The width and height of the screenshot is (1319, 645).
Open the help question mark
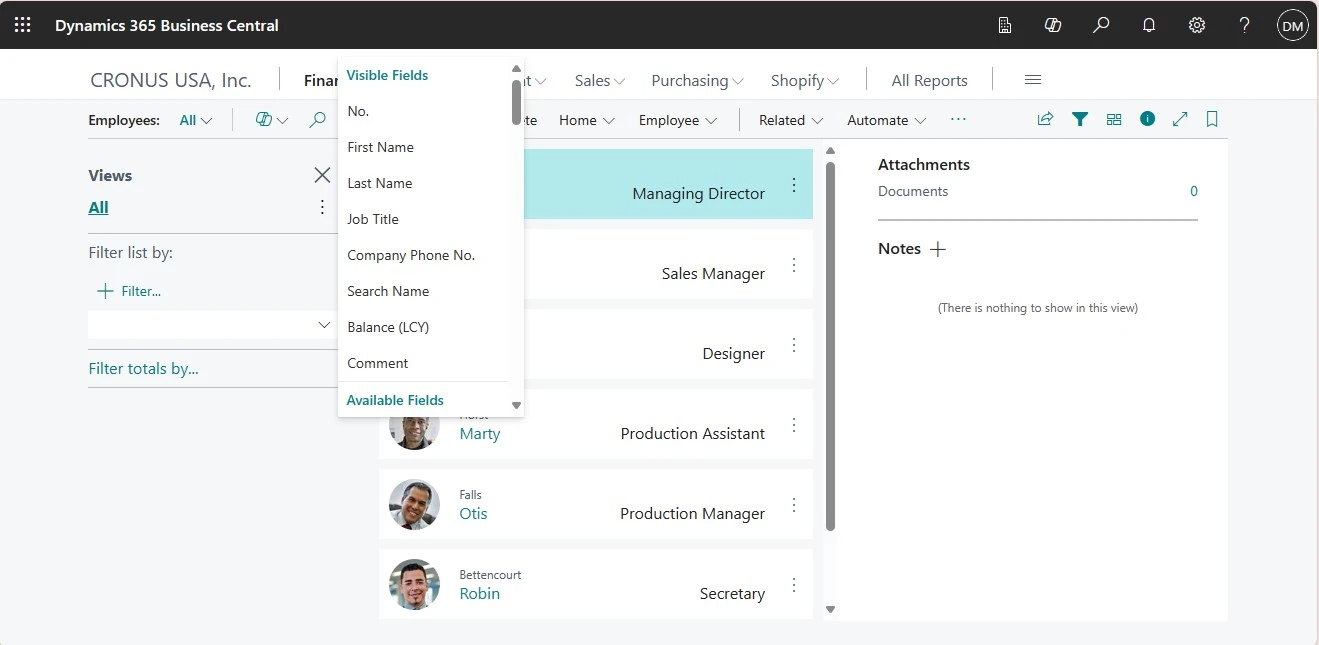1245,25
